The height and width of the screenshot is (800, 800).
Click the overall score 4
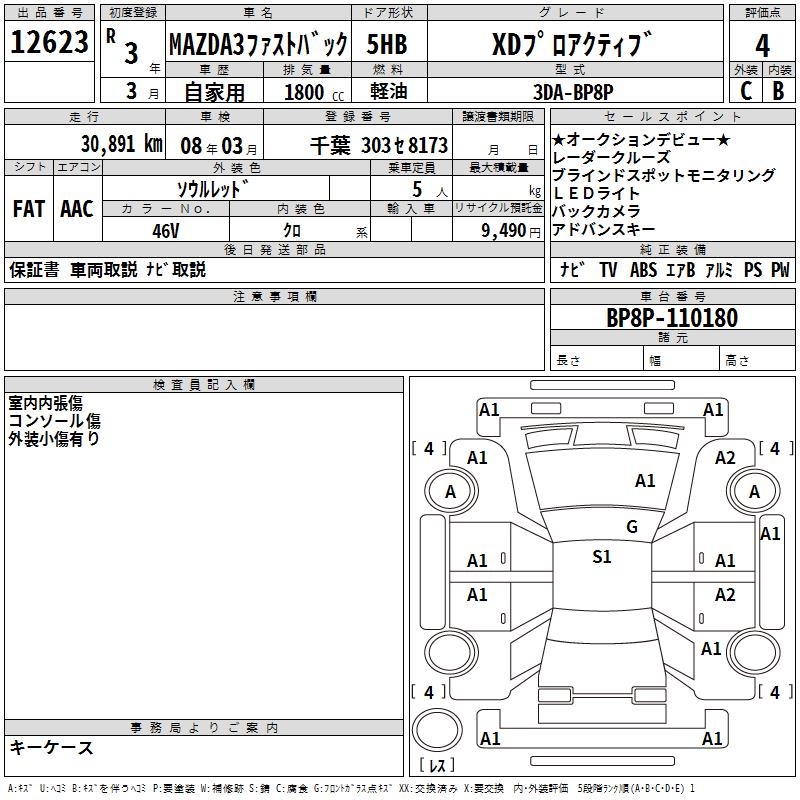pos(762,46)
